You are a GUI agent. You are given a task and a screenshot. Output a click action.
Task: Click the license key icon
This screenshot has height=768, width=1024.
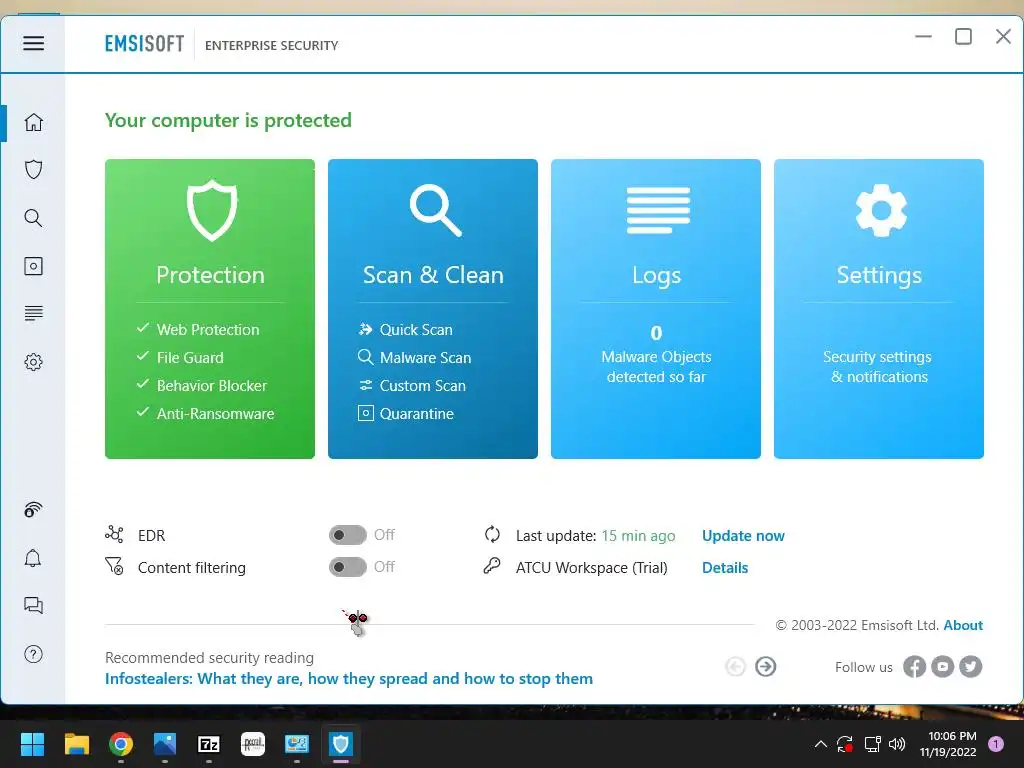click(x=492, y=566)
